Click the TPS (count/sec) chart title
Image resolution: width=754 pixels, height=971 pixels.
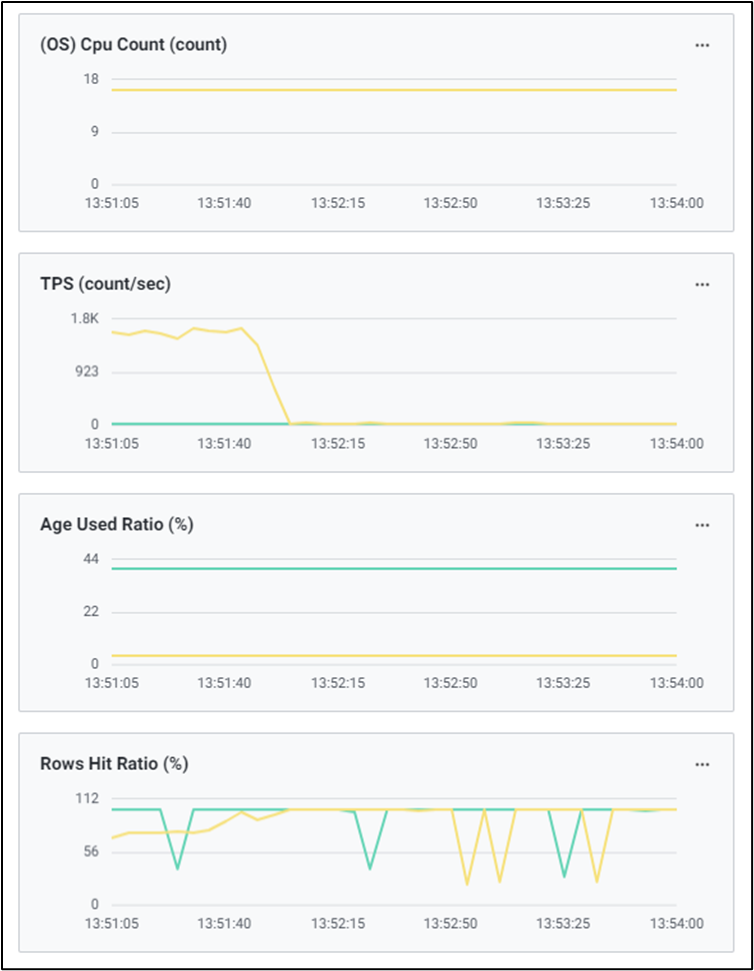(105, 284)
